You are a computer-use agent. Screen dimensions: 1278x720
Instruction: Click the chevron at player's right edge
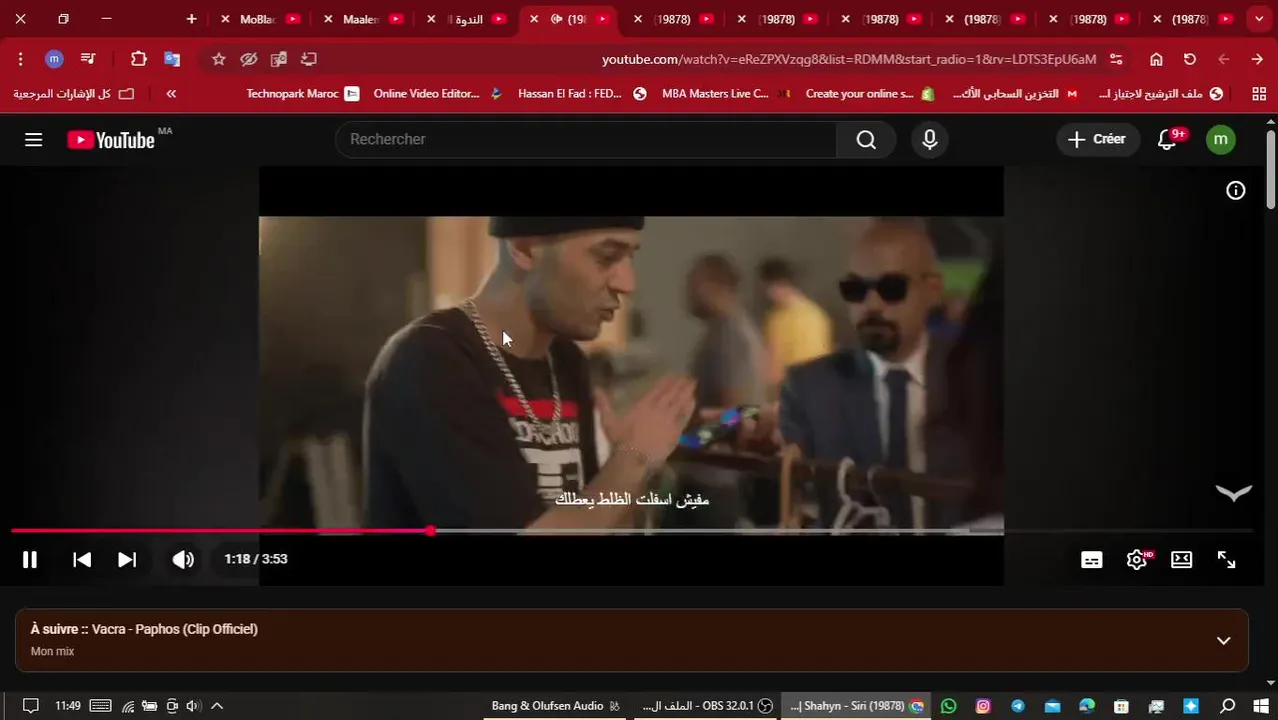tap(1233, 492)
